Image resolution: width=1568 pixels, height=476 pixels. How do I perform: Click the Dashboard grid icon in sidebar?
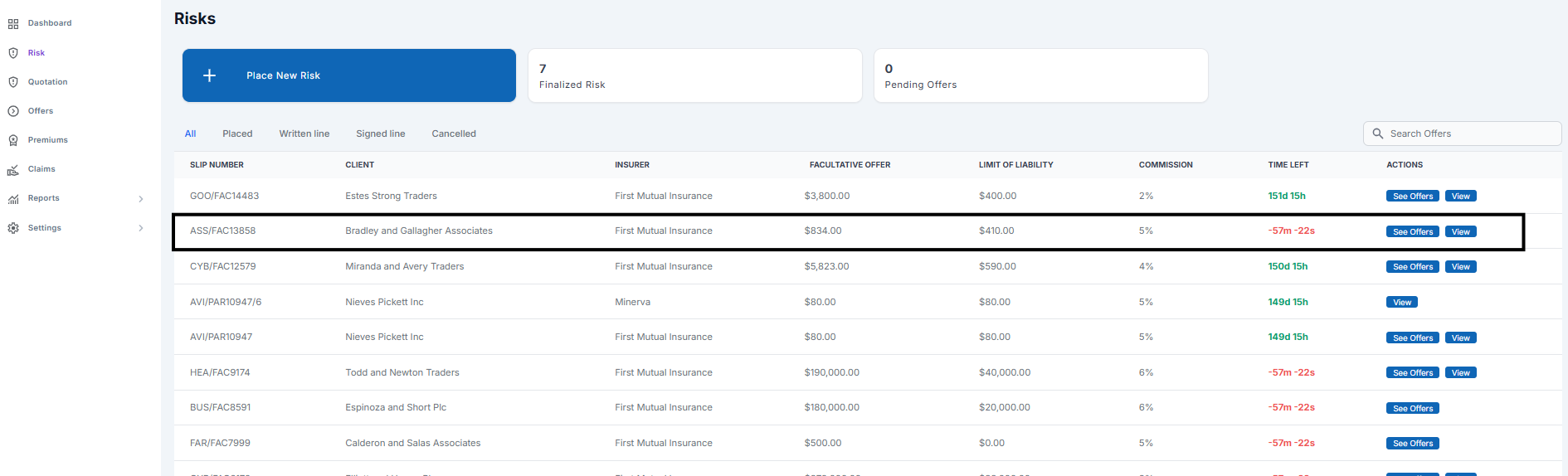click(x=13, y=24)
